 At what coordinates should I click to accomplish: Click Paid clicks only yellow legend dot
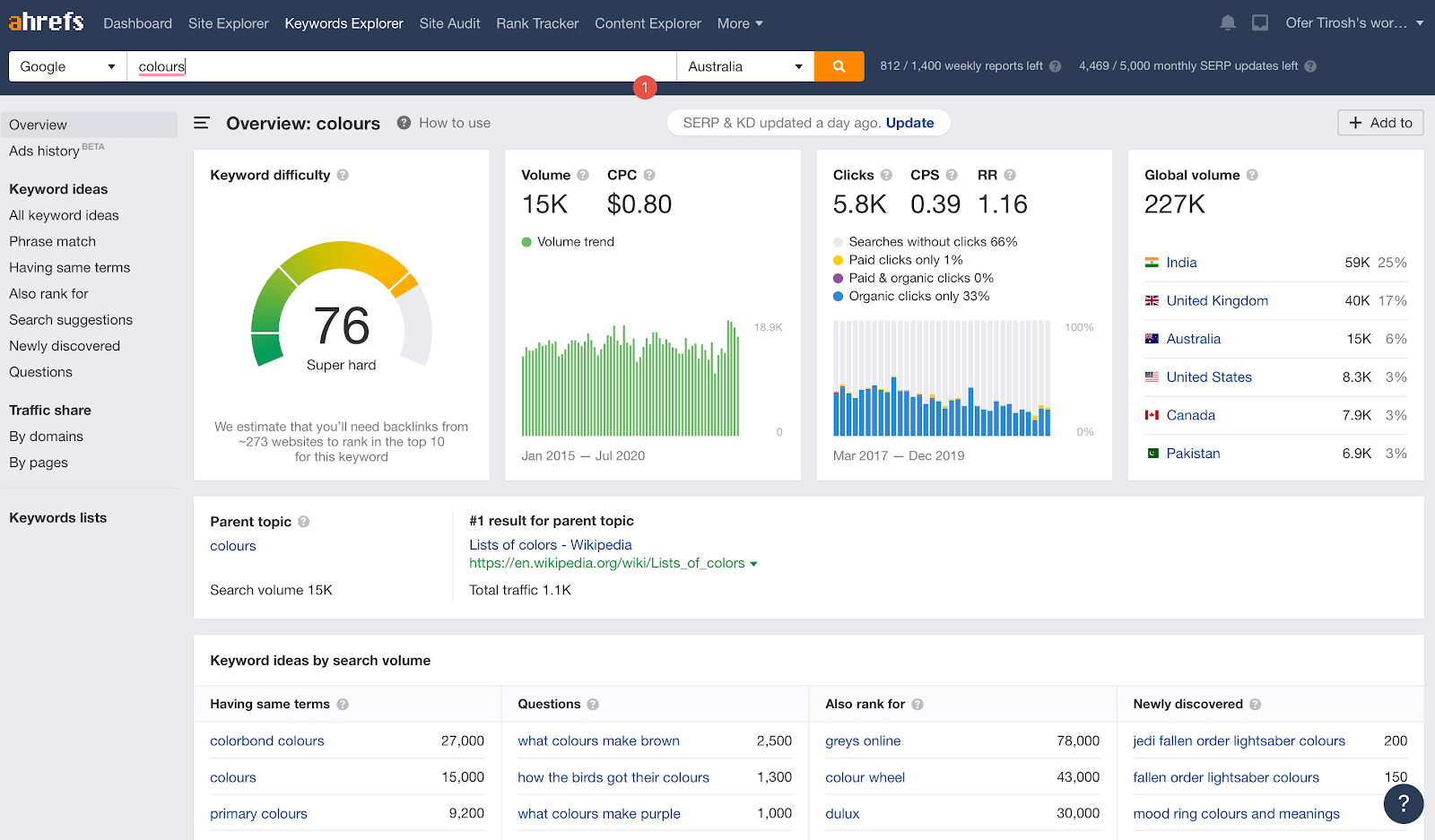point(839,261)
